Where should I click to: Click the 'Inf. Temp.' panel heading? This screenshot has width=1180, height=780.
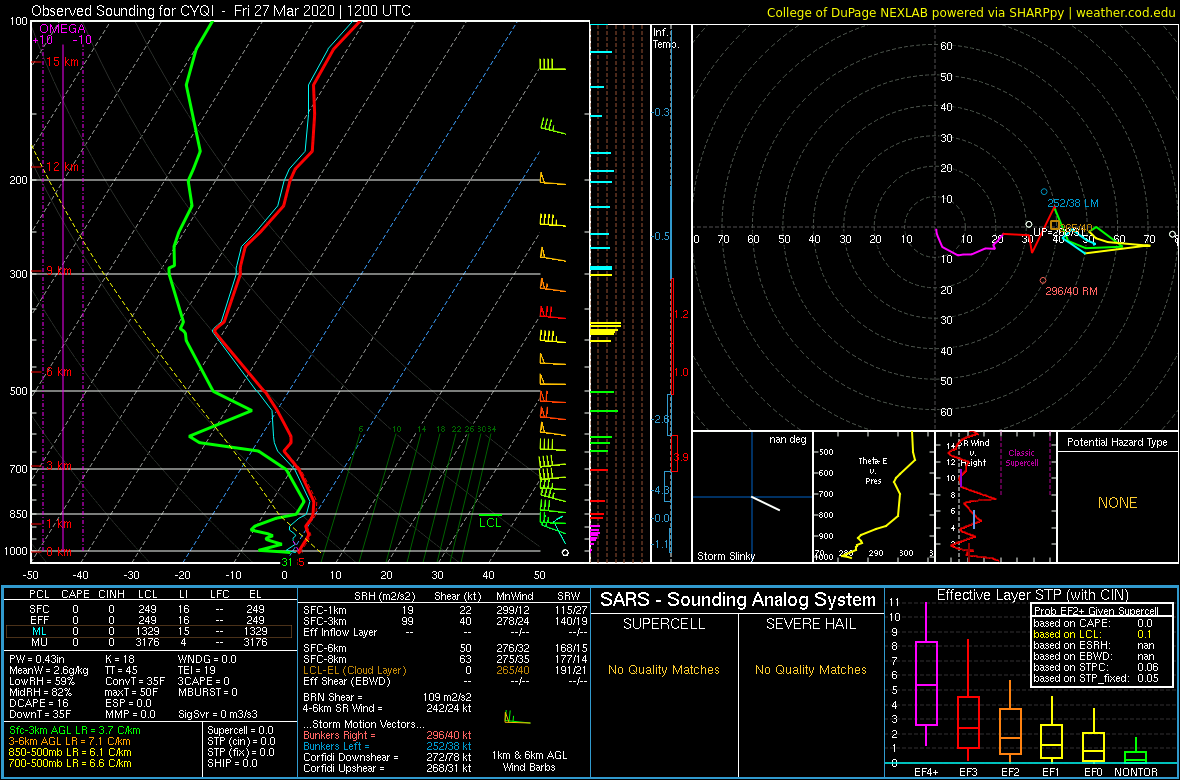pyautogui.click(x=666, y=38)
